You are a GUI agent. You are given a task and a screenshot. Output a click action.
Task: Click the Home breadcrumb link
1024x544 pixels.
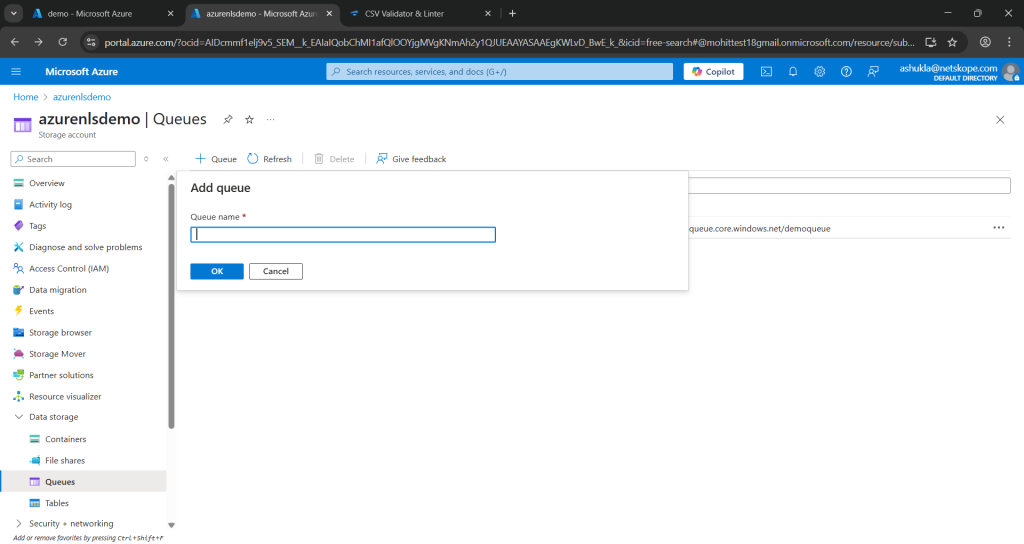(25, 97)
